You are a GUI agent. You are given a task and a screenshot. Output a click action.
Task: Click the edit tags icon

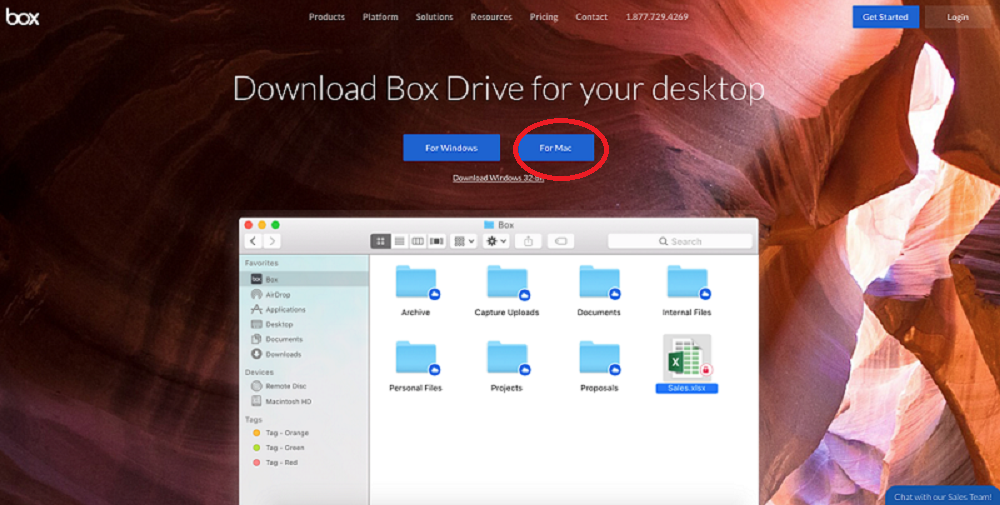[561, 241]
